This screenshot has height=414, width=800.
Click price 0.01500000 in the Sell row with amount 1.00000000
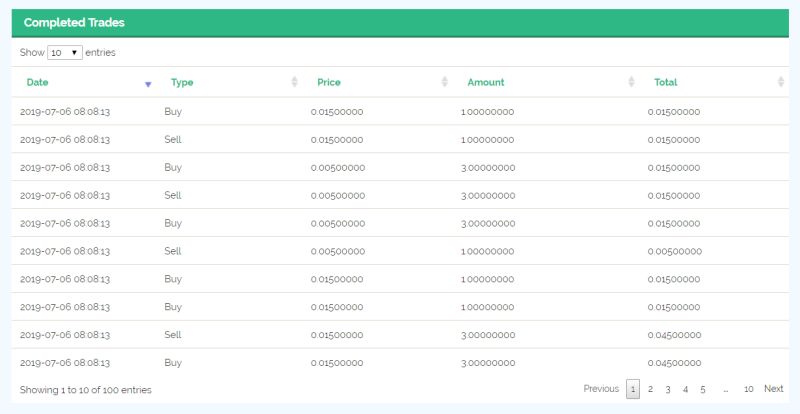337,139
